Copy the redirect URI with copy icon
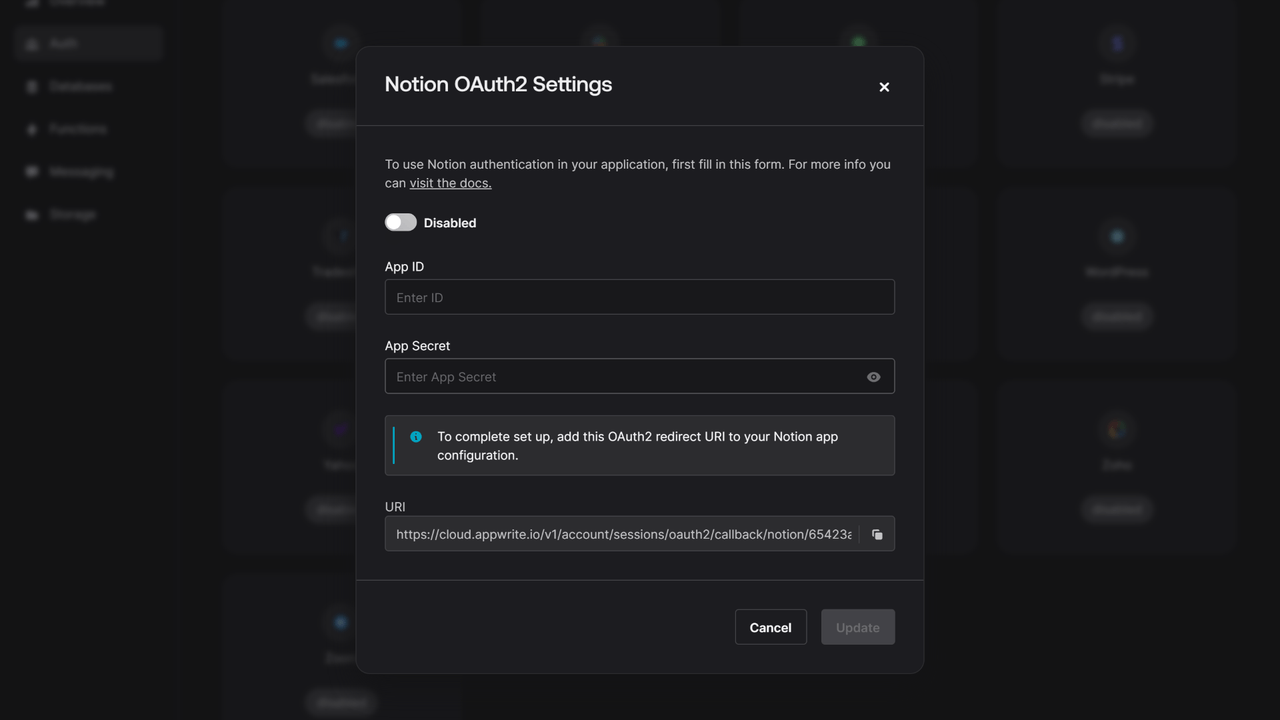The width and height of the screenshot is (1280, 720). pyautogui.click(x=877, y=534)
